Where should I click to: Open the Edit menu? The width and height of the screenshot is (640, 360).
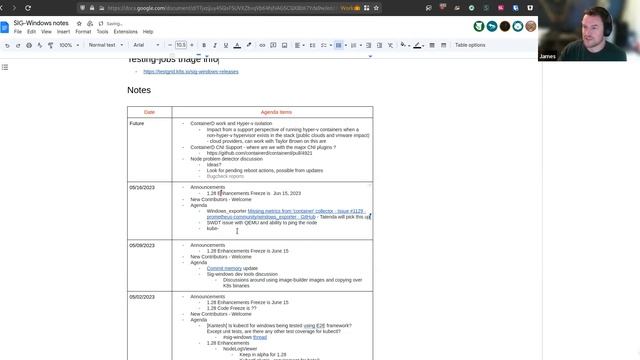(31, 32)
